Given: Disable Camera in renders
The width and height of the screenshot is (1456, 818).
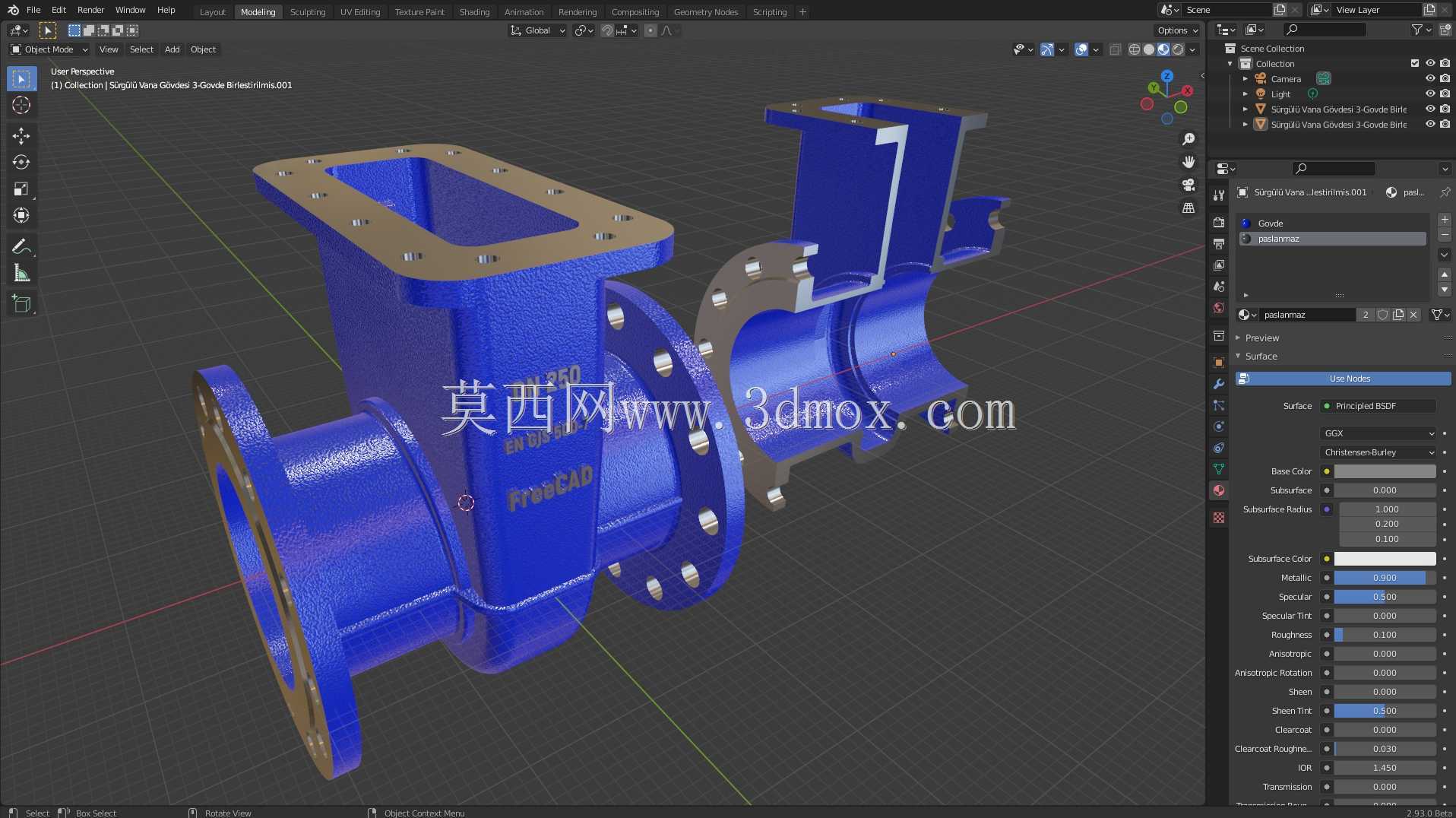Looking at the screenshot, I should point(1445,78).
